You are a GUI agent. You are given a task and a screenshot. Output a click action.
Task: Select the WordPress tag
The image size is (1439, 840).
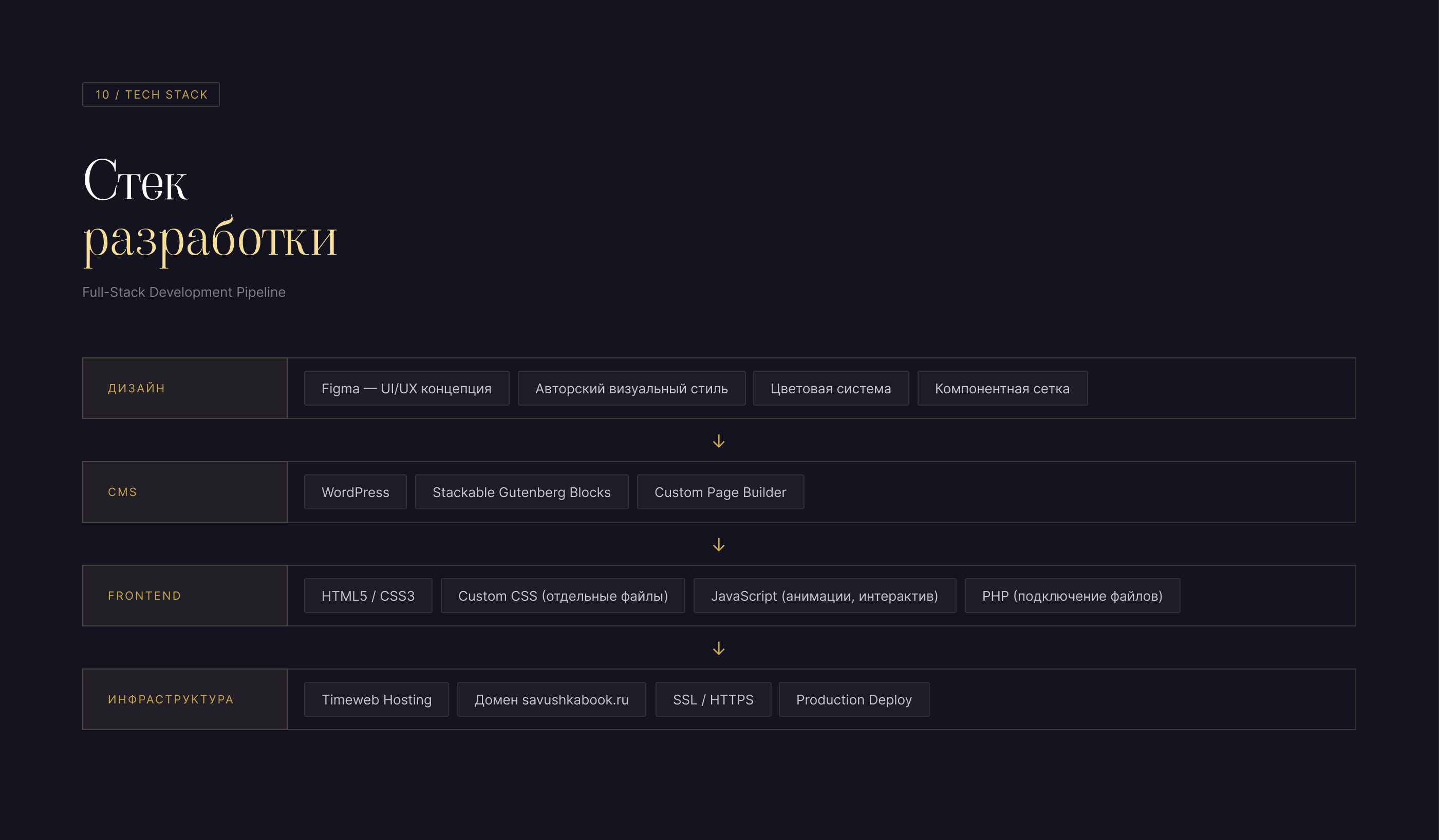point(355,492)
